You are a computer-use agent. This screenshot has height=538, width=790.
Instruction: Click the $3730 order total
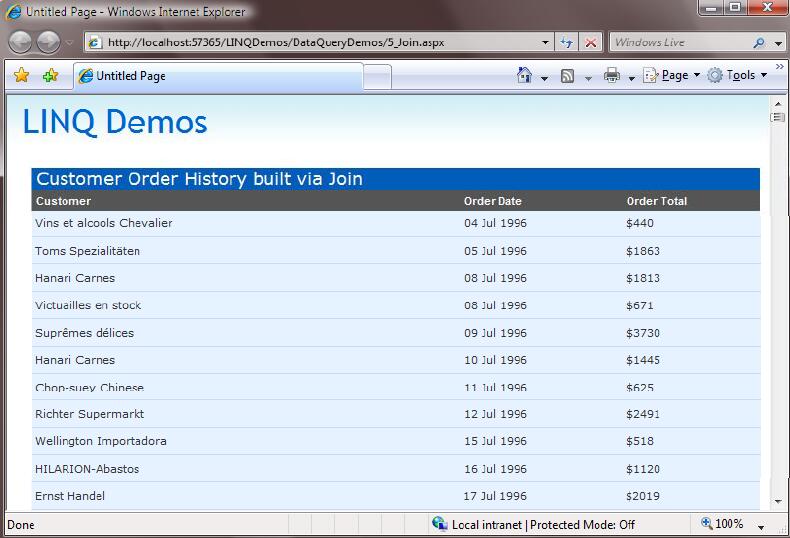(x=643, y=333)
